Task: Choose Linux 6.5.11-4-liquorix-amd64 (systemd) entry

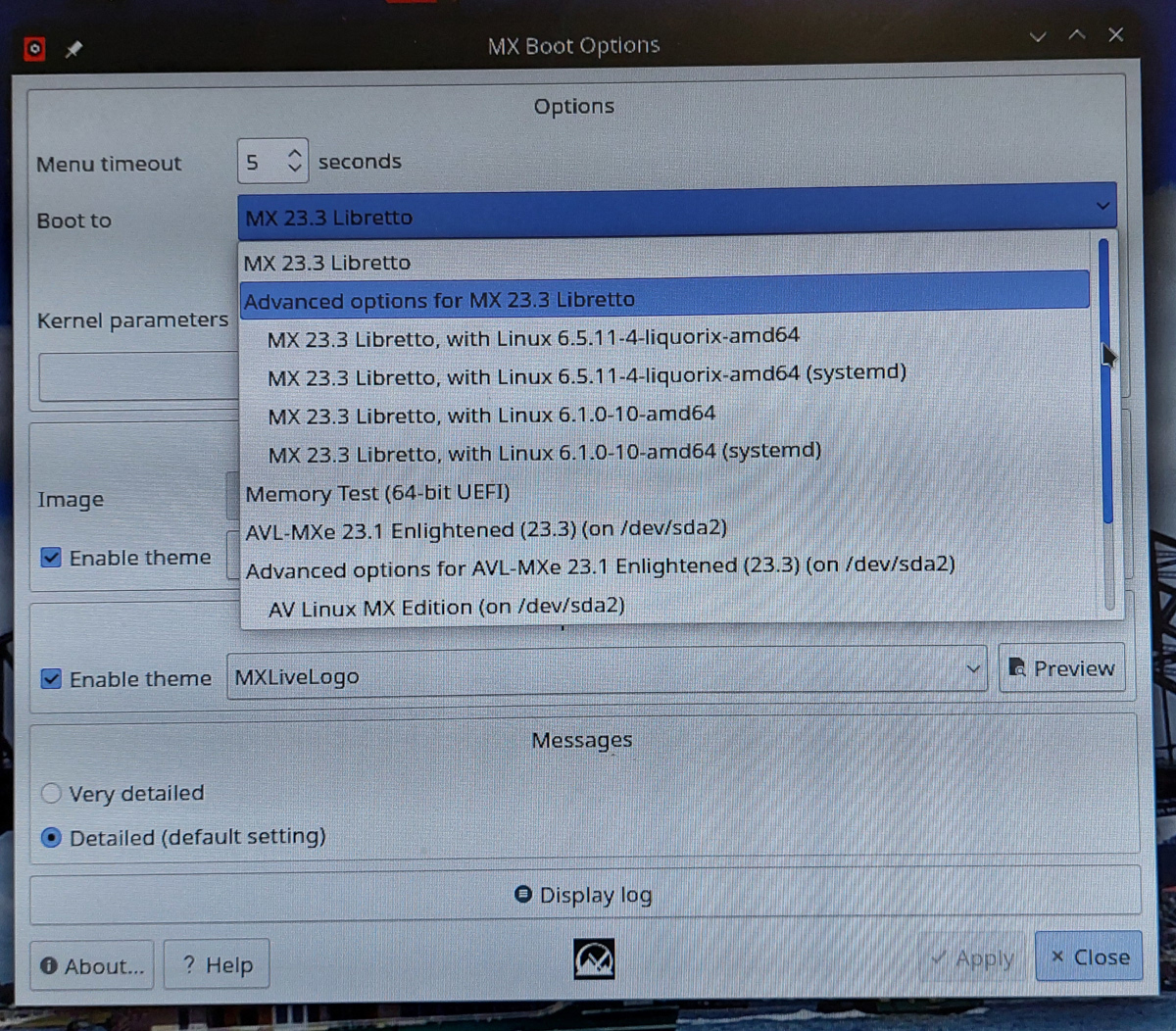Action: 663,375
